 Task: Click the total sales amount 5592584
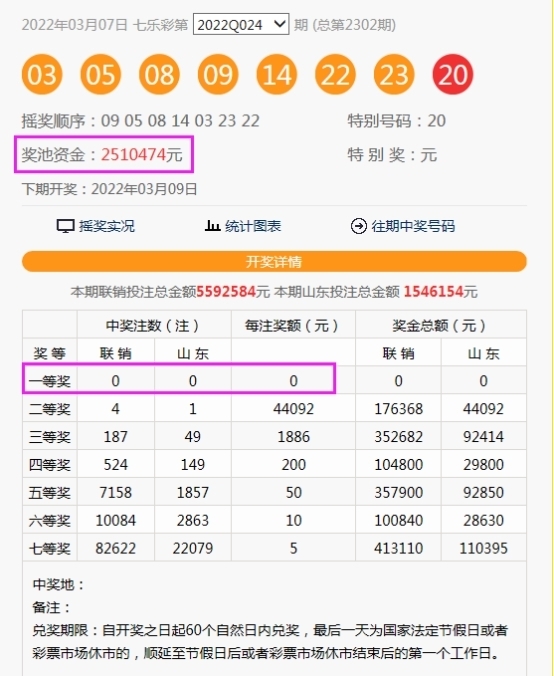[x=226, y=292]
